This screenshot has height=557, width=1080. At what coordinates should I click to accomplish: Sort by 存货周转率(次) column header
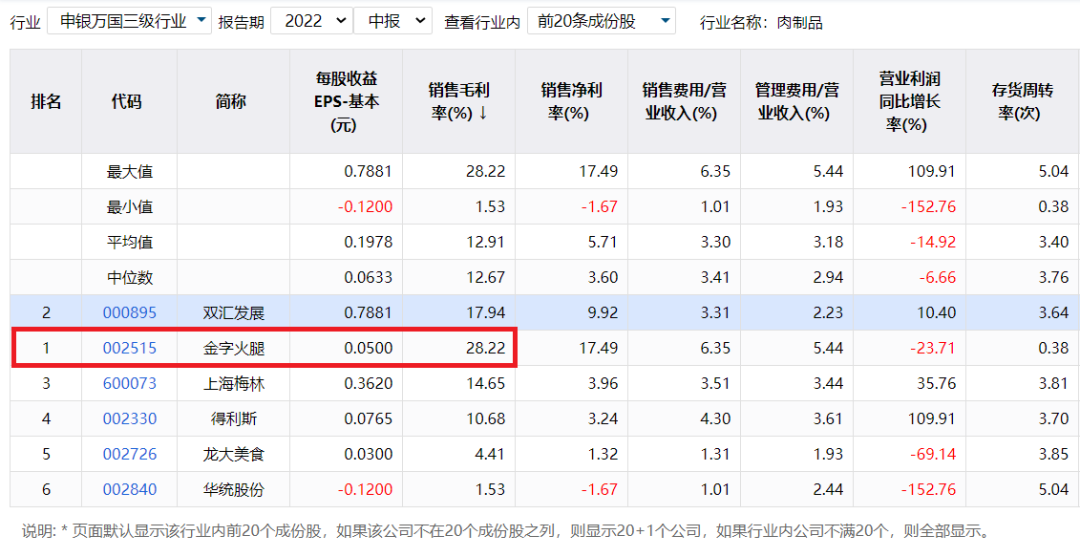click(1022, 101)
